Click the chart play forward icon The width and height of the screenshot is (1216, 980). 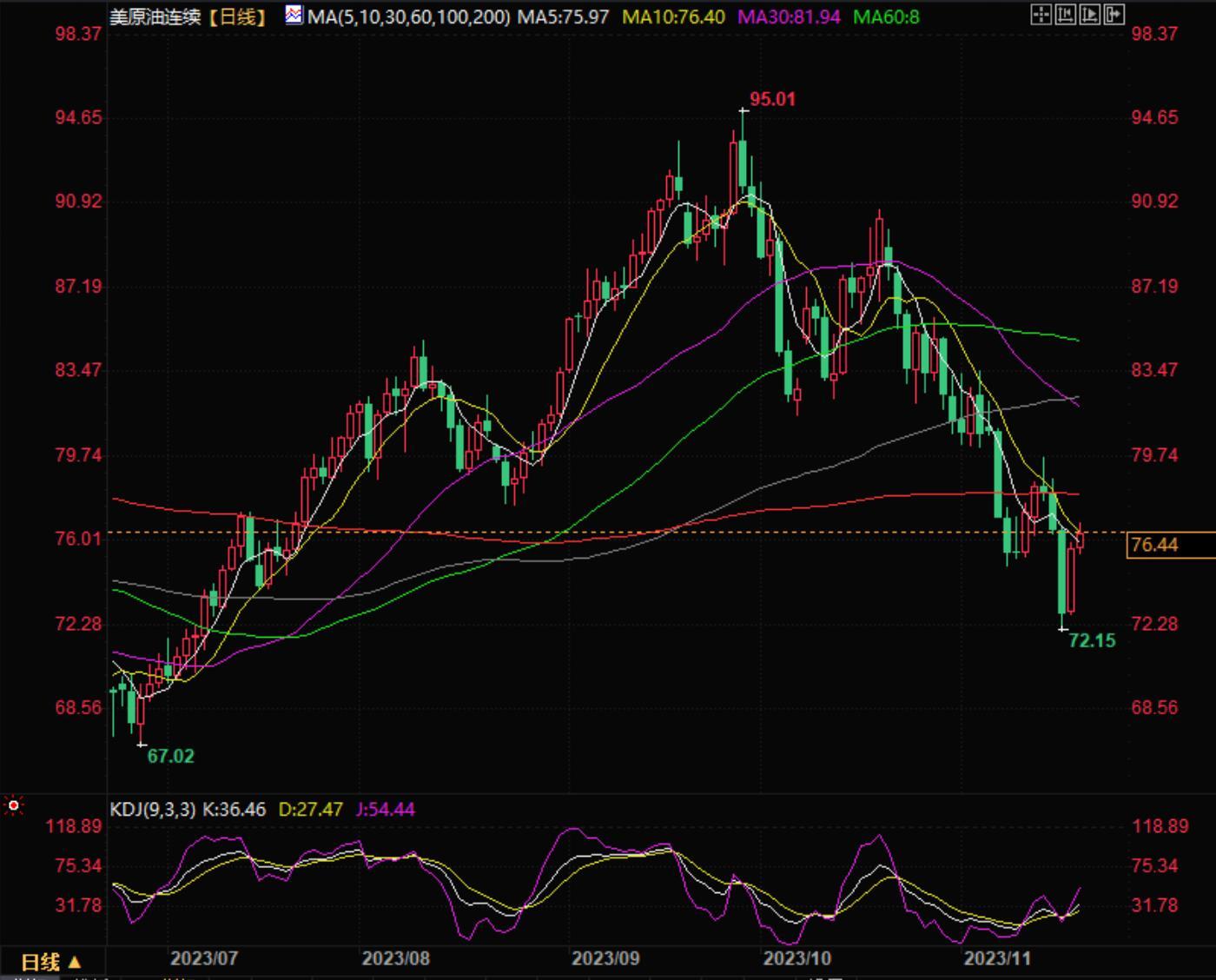(1089, 15)
